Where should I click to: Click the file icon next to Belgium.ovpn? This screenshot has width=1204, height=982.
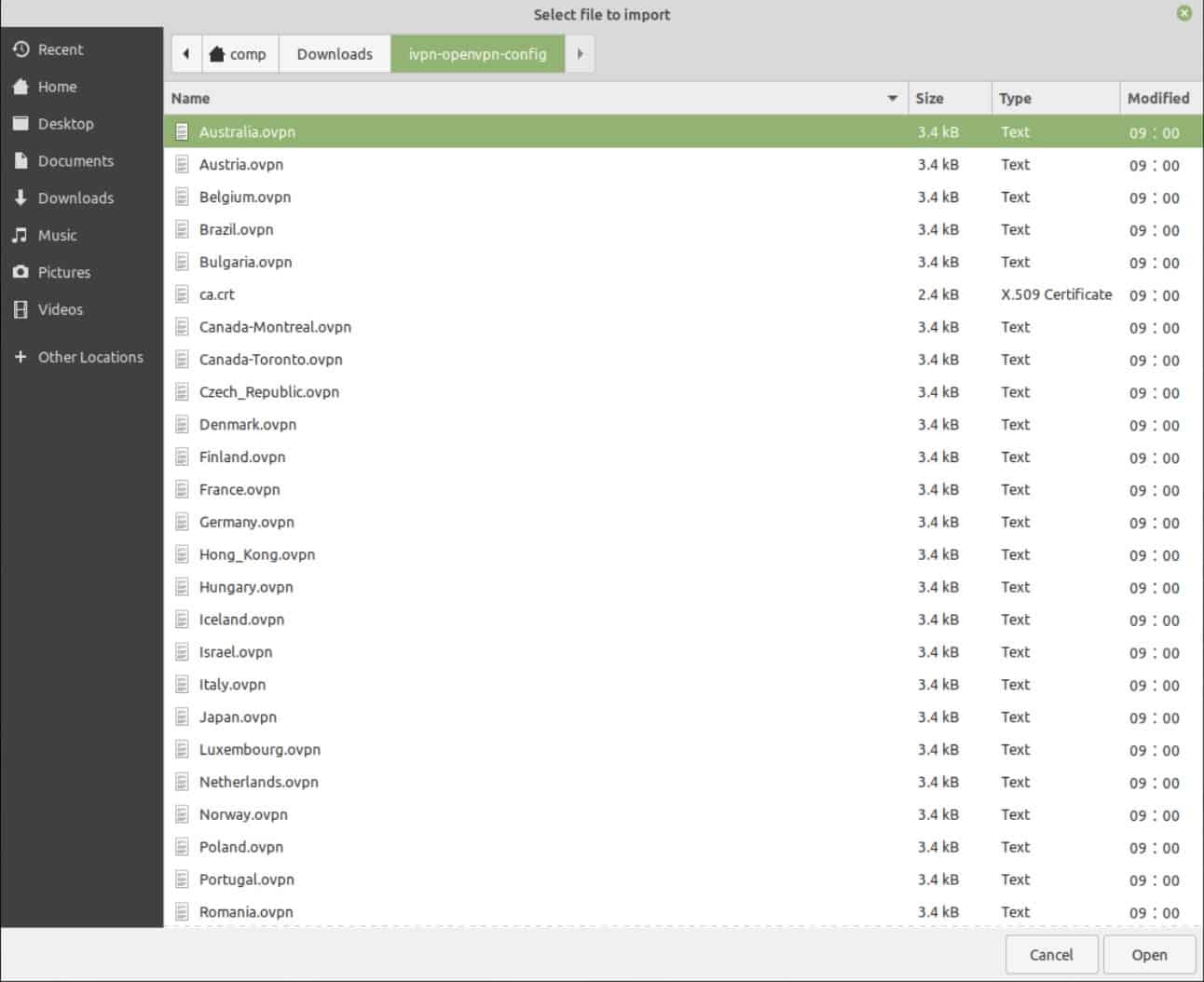pos(182,198)
